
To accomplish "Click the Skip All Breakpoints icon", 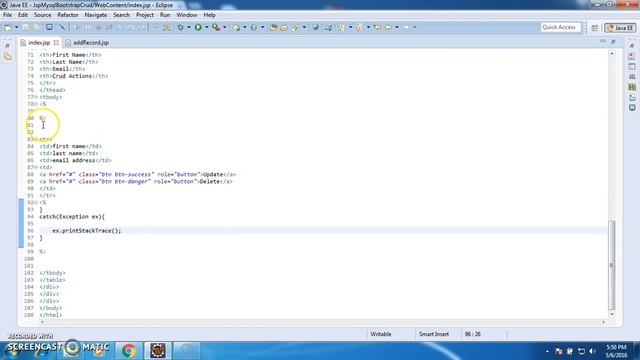I will [62, 27].
